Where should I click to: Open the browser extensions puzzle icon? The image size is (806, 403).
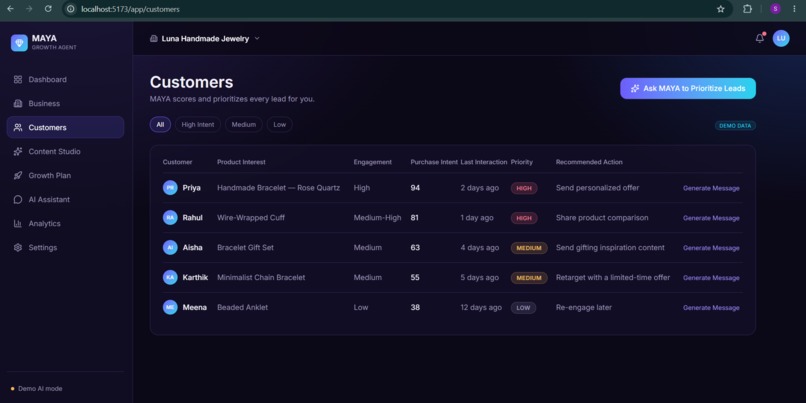pyautogui.click(x=747, y=9)
